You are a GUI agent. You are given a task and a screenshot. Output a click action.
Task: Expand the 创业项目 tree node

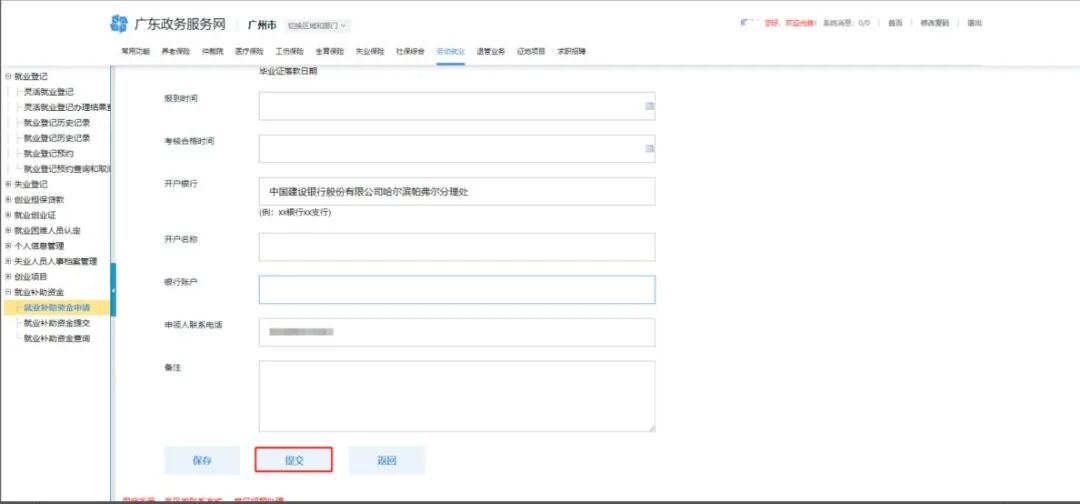(x=8, y=277)
